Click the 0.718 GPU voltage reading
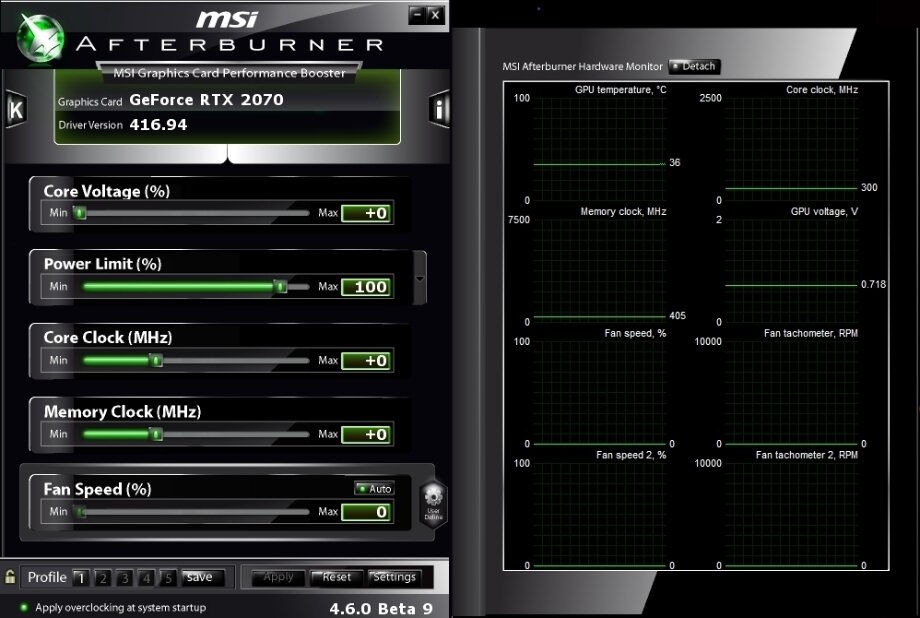This screenshot has width=920, height=618. coord(873,284)
